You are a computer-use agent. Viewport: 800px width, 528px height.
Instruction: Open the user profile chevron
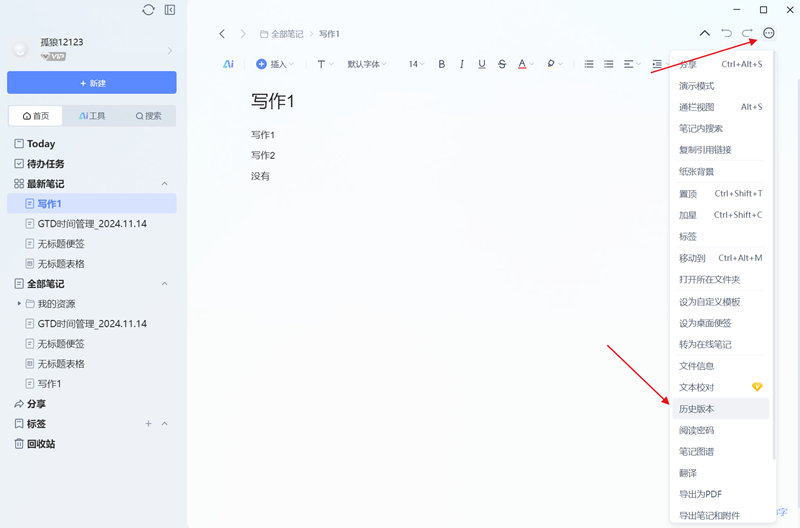click(170, 51)
